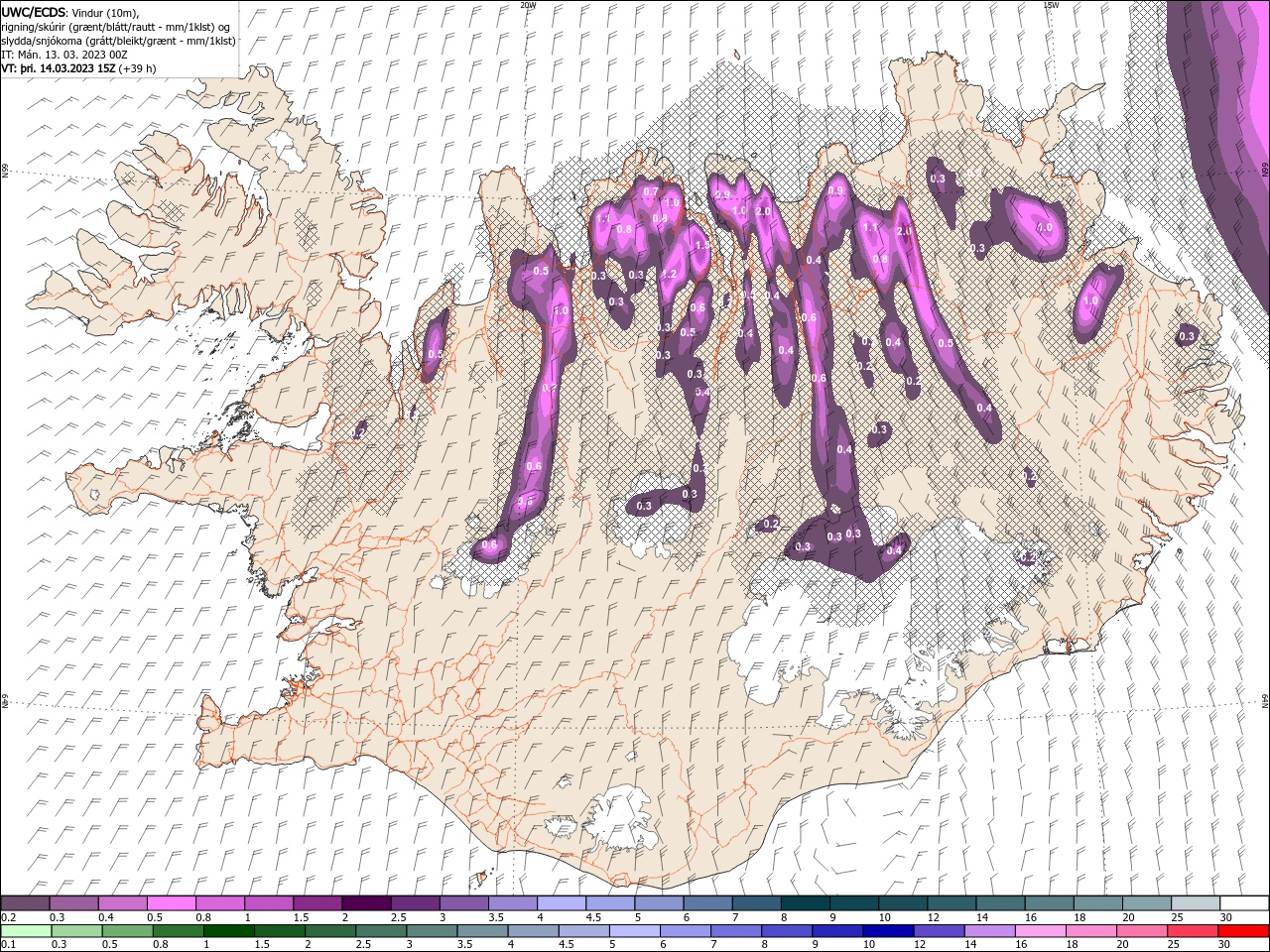
Task: Select the '1.2' precipitation value on the map
Action: pyautogui.click(x=669, y=275)
